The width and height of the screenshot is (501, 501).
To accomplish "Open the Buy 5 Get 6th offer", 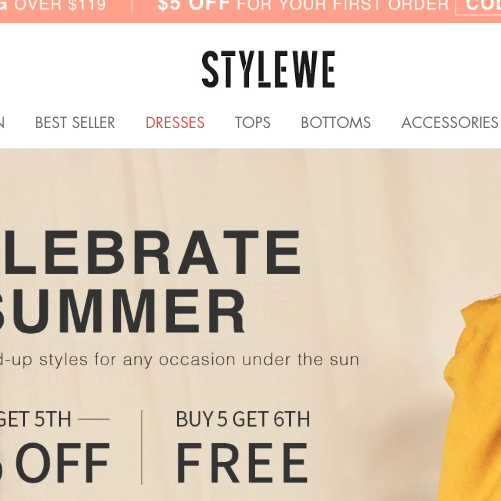I will 243,419.
